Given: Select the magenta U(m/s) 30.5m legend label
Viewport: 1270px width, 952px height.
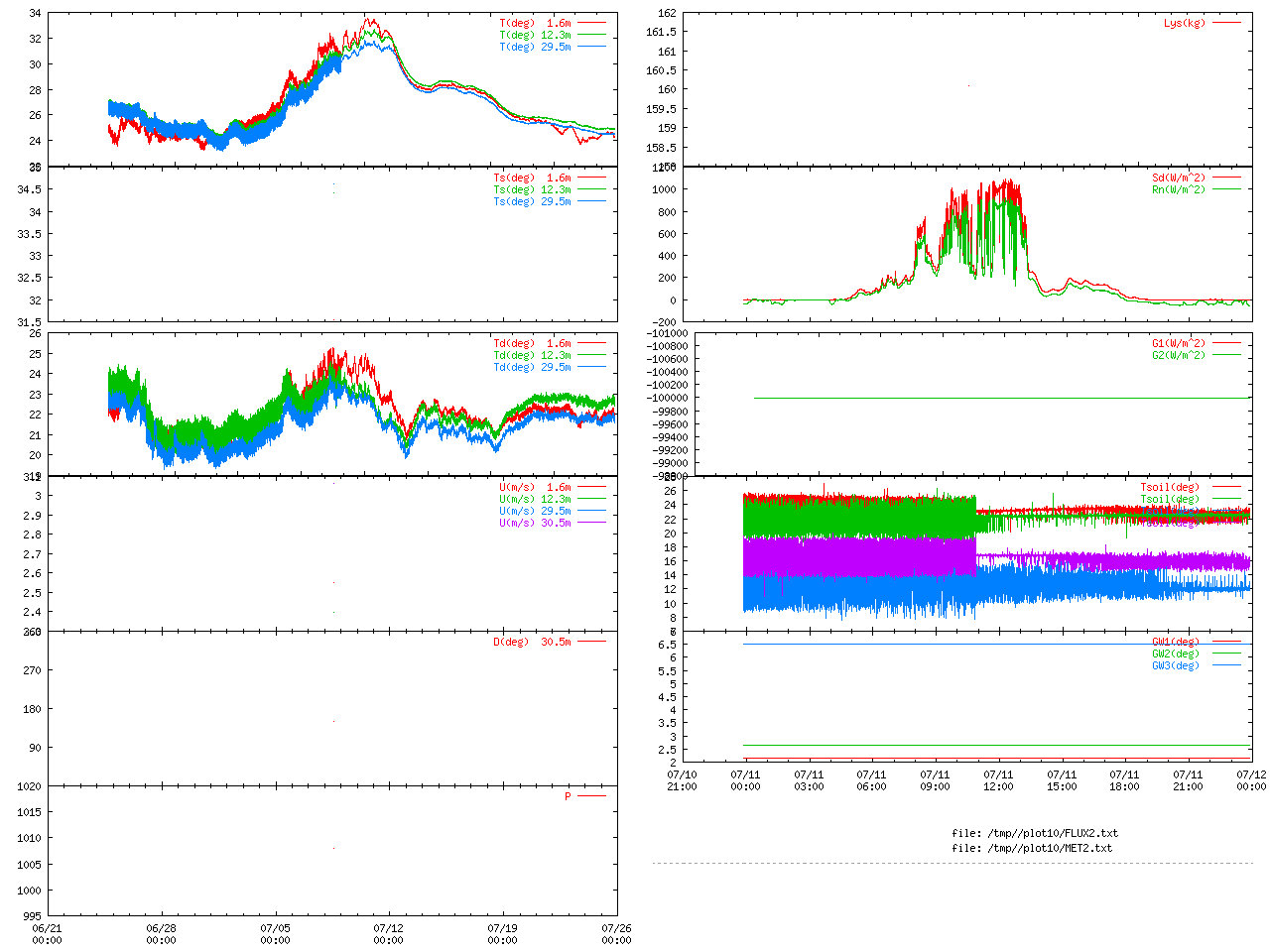Looking at the screenshot, I should pos(536,523).
